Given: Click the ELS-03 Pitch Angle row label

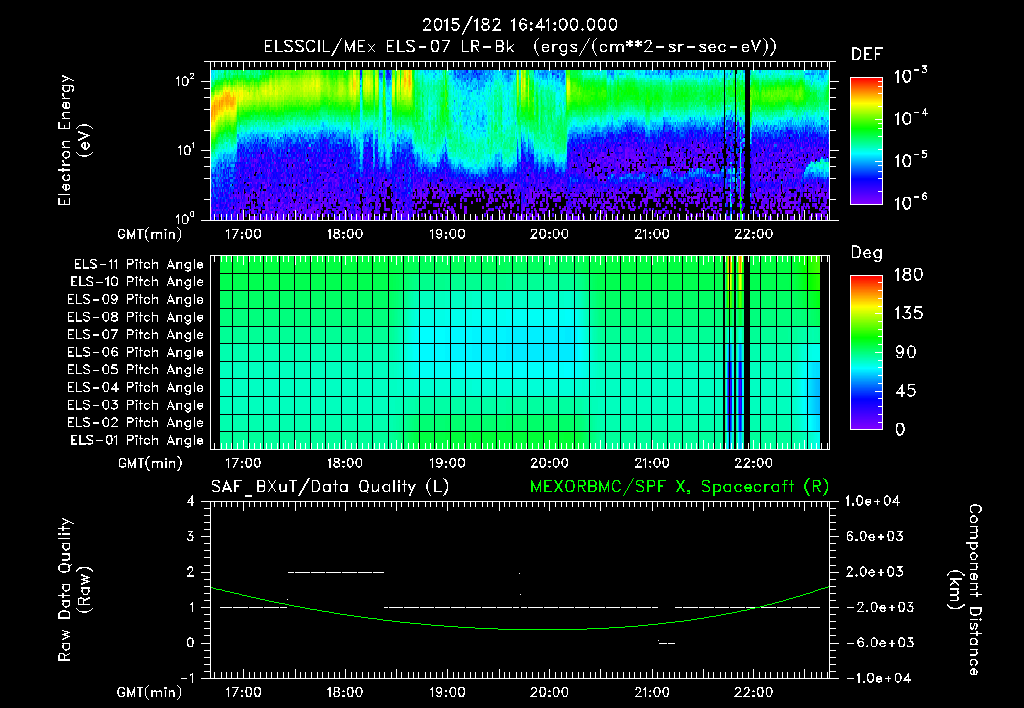Looking at the screenshot, I should (x=135, y=405).
